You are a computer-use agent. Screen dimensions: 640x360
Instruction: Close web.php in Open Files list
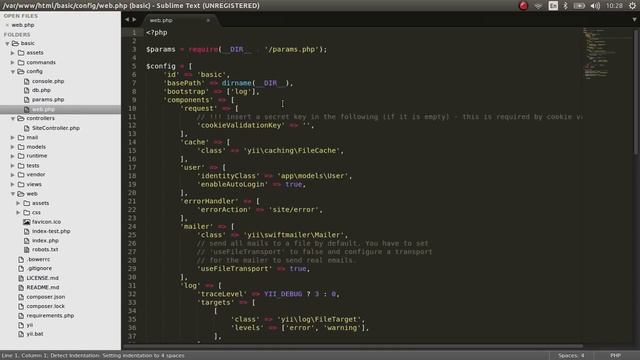point(7,25)
